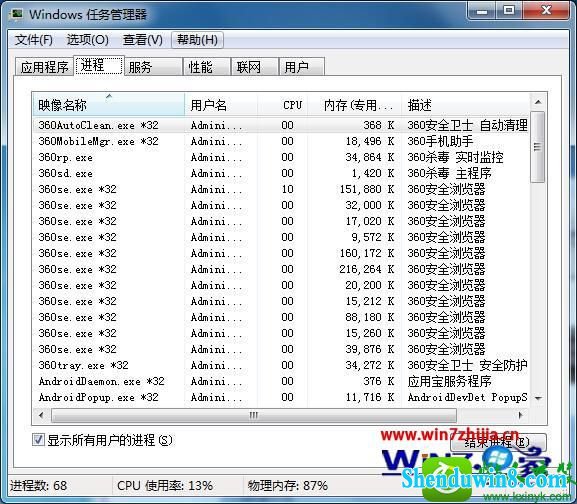
Task: Maximize the Task Manager window
Action: pos(509,10)
